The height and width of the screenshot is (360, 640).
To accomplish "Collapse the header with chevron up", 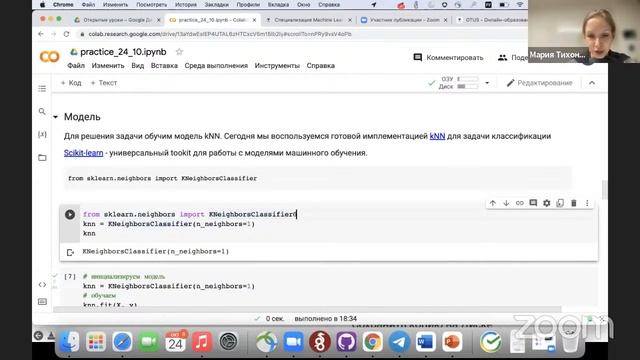I will coord(592,83).
